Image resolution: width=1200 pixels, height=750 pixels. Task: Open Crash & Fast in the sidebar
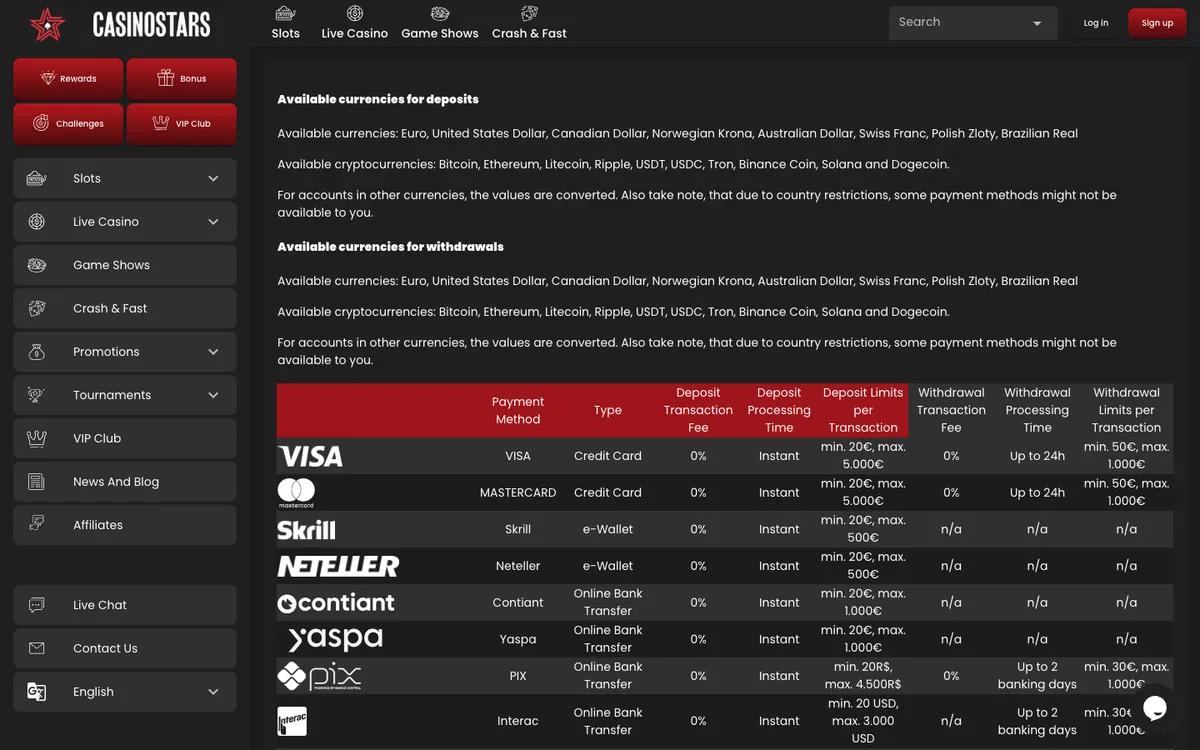[125, 308]
